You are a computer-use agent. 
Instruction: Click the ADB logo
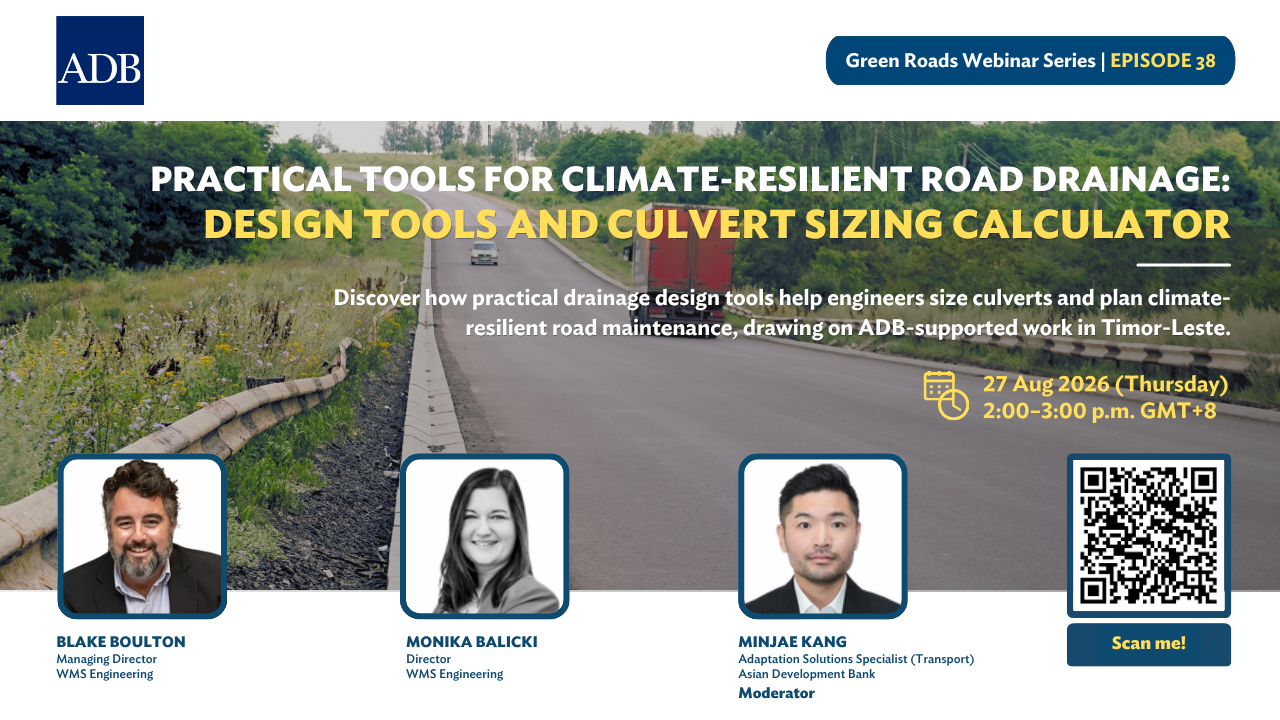(100, 61)
